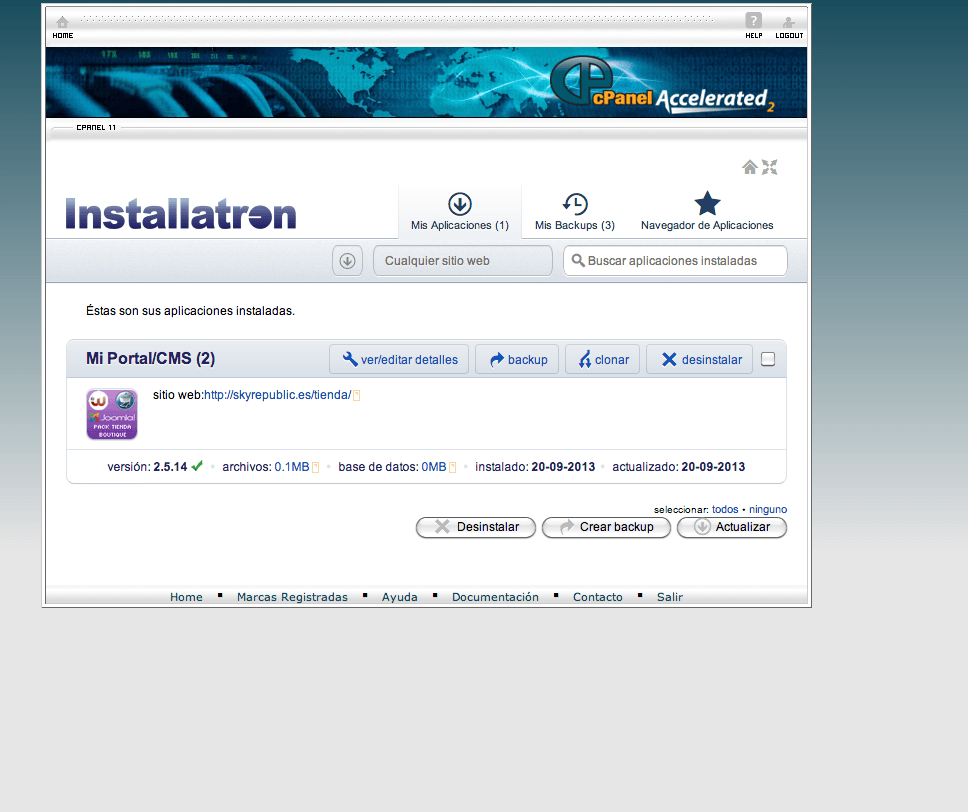
Task: Click the desinstalar button in app header
Action: pyautogui.click(x=699, y=359)
